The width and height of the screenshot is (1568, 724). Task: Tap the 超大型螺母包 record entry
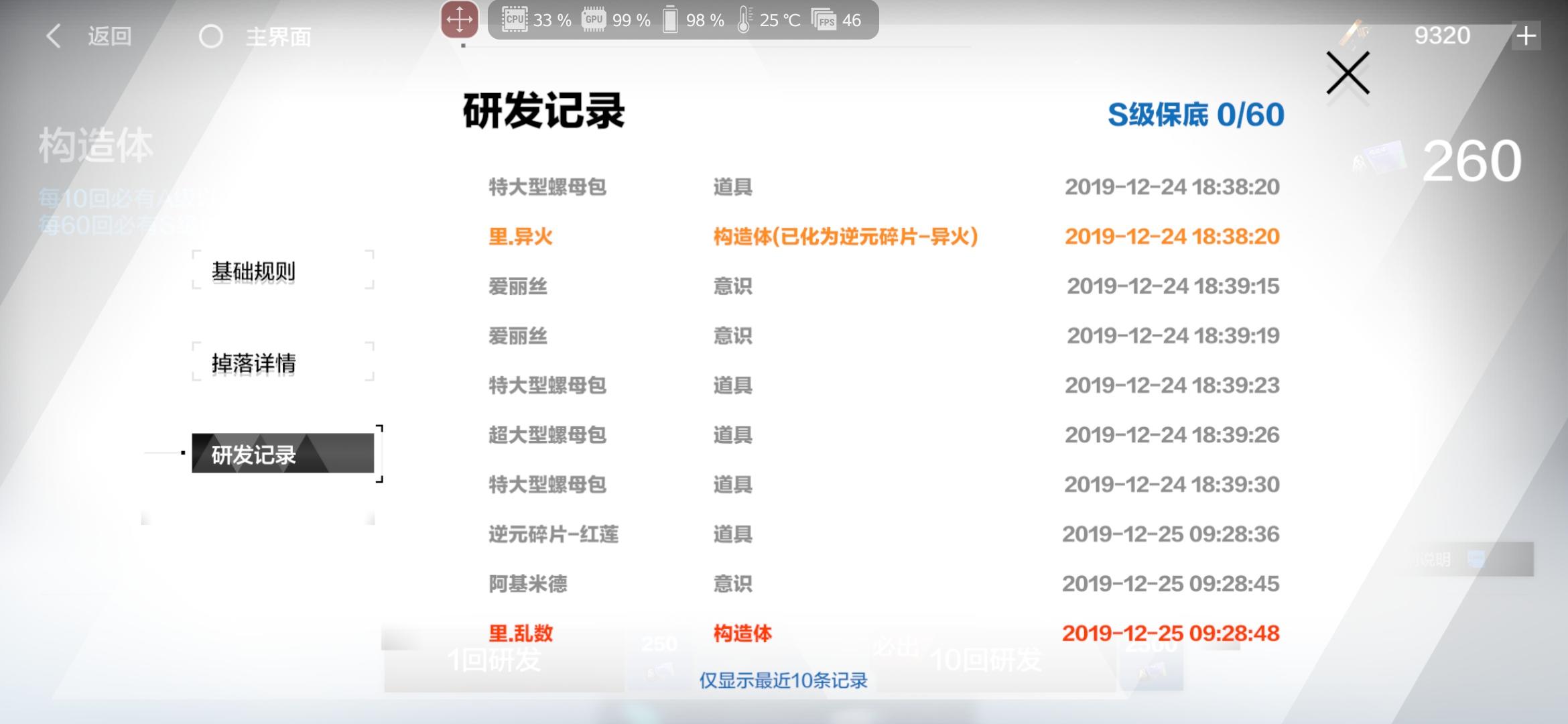click(547, 434)
